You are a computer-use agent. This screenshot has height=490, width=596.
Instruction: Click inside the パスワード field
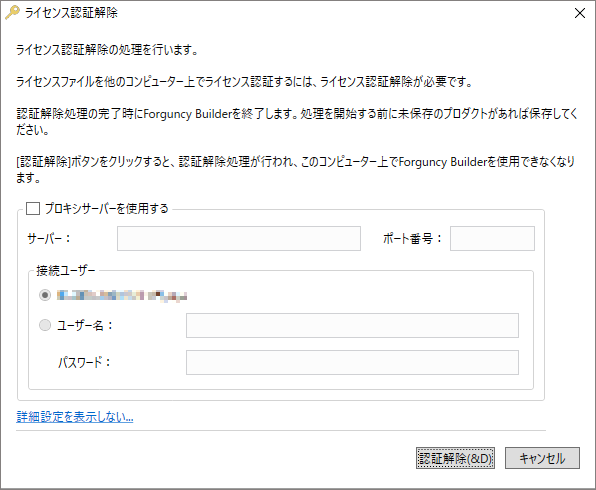click(x=352, y=362)
